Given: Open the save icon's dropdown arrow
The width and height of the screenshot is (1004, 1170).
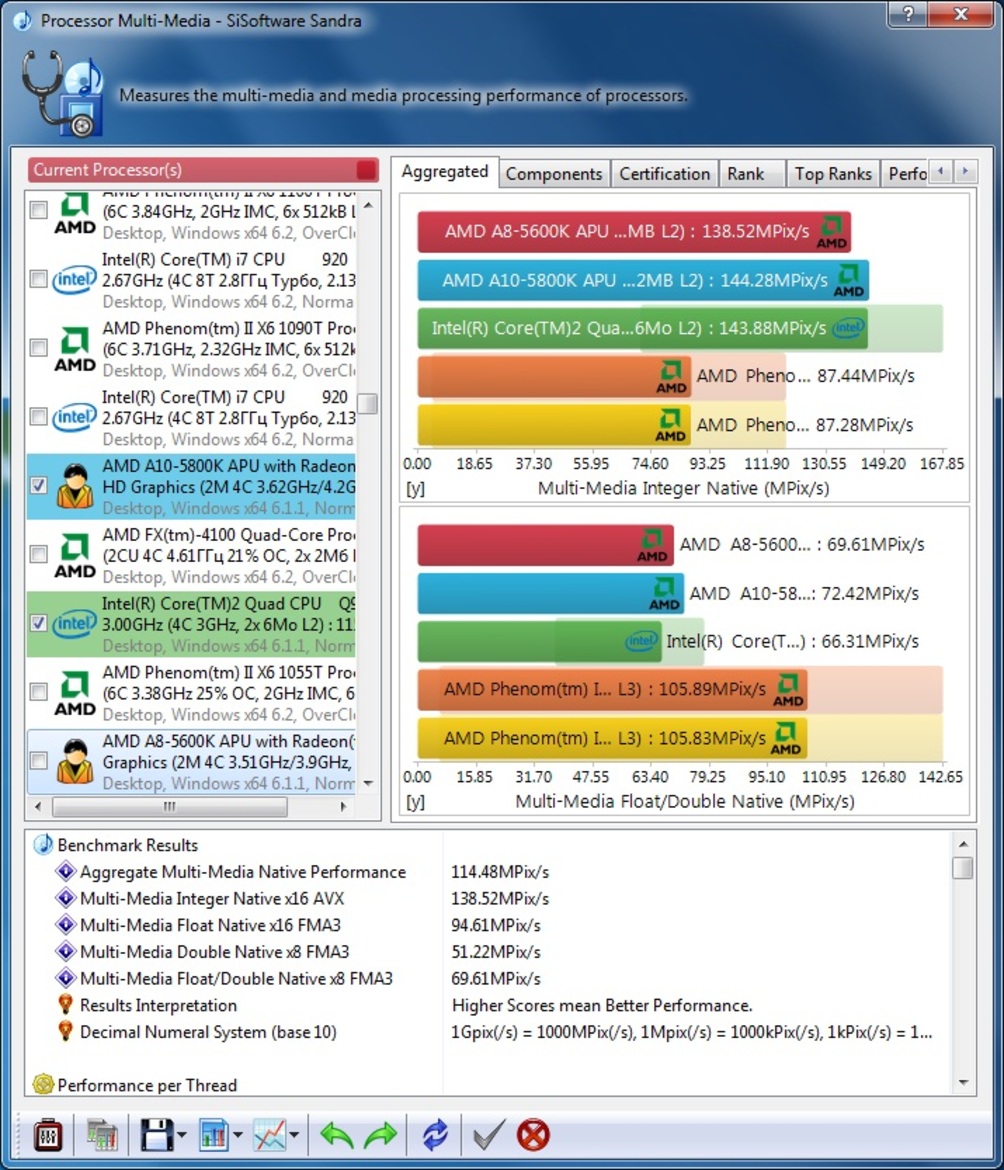Looking at the screenshot, I should click(x=182, y=1136).
